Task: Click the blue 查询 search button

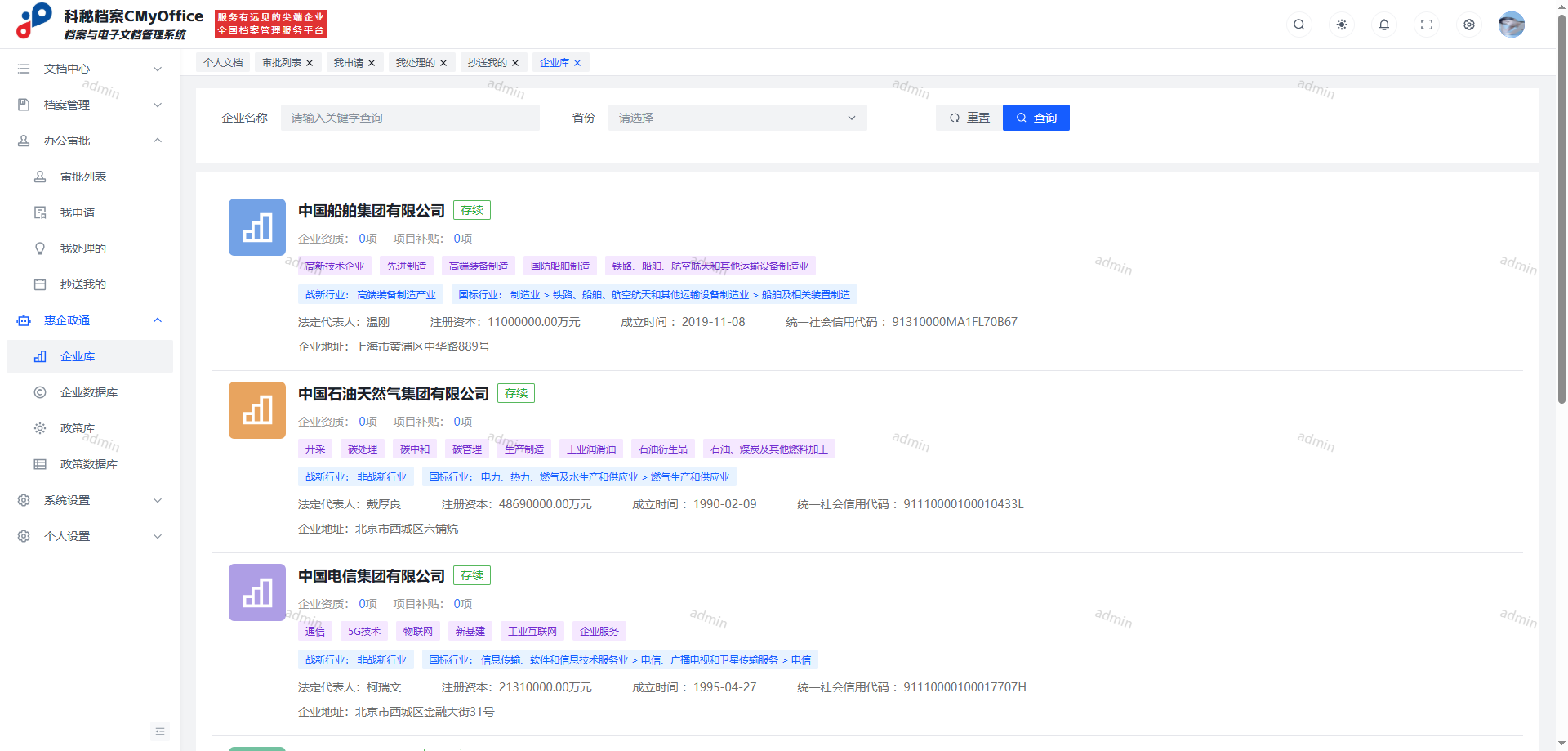Action: pos(1036,118)
